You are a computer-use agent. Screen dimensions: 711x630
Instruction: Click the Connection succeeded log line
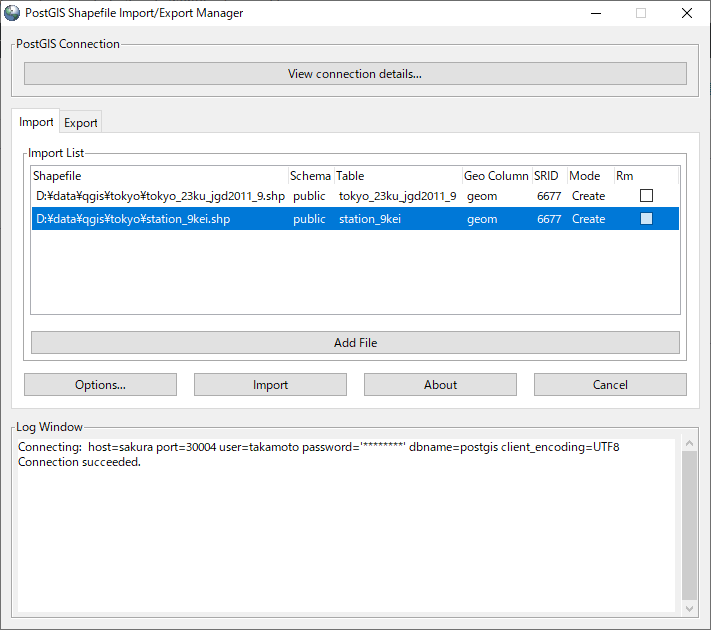coord(79,462)
